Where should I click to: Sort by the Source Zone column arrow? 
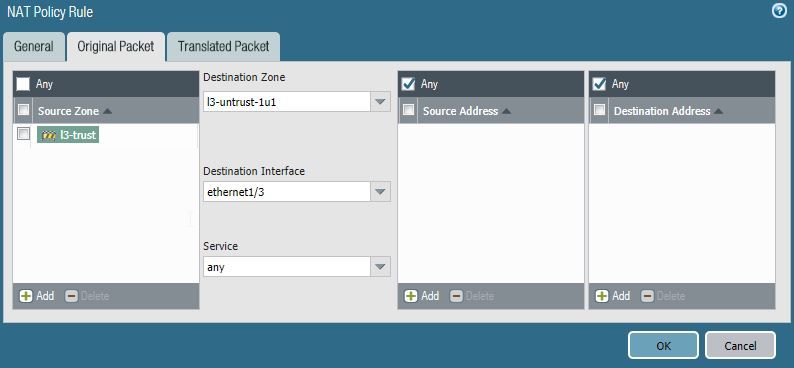107,111
